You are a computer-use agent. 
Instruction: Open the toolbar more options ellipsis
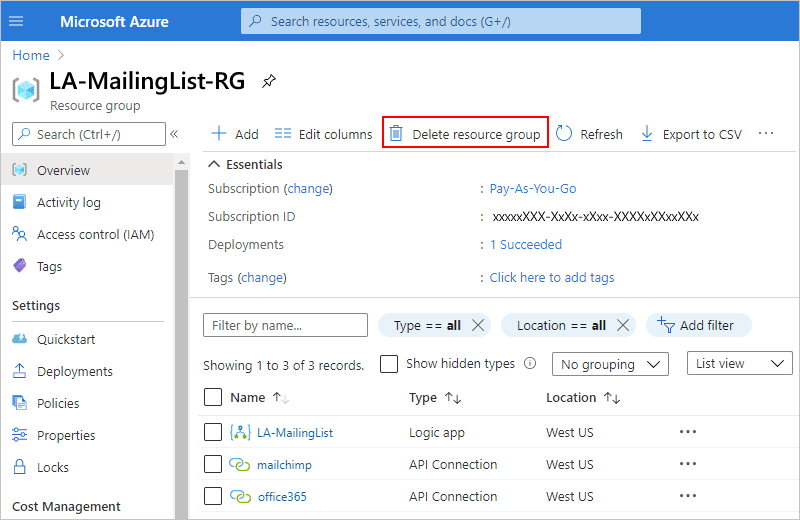point(766,134)
